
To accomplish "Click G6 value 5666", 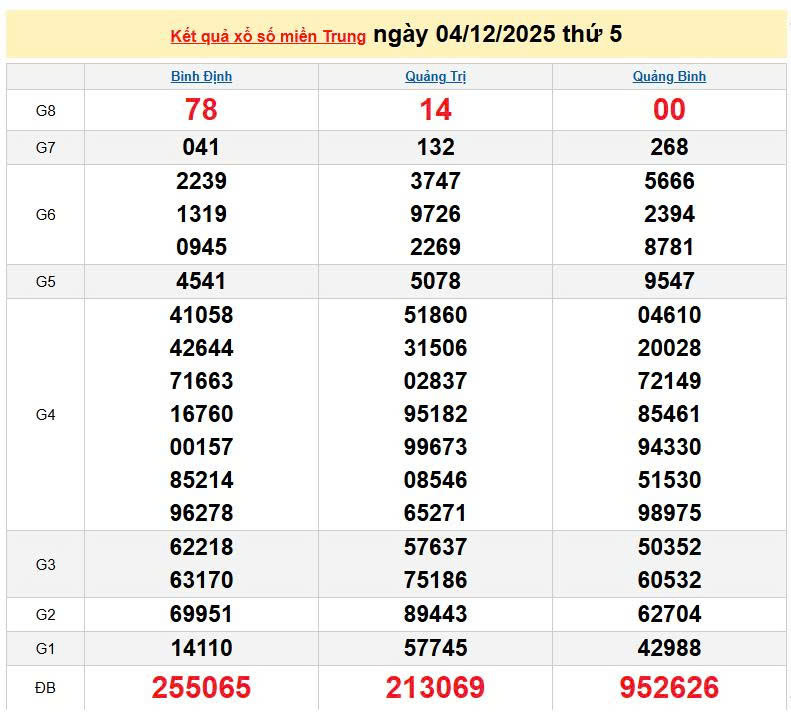I will pyautogui.click(x=669, y=181).
